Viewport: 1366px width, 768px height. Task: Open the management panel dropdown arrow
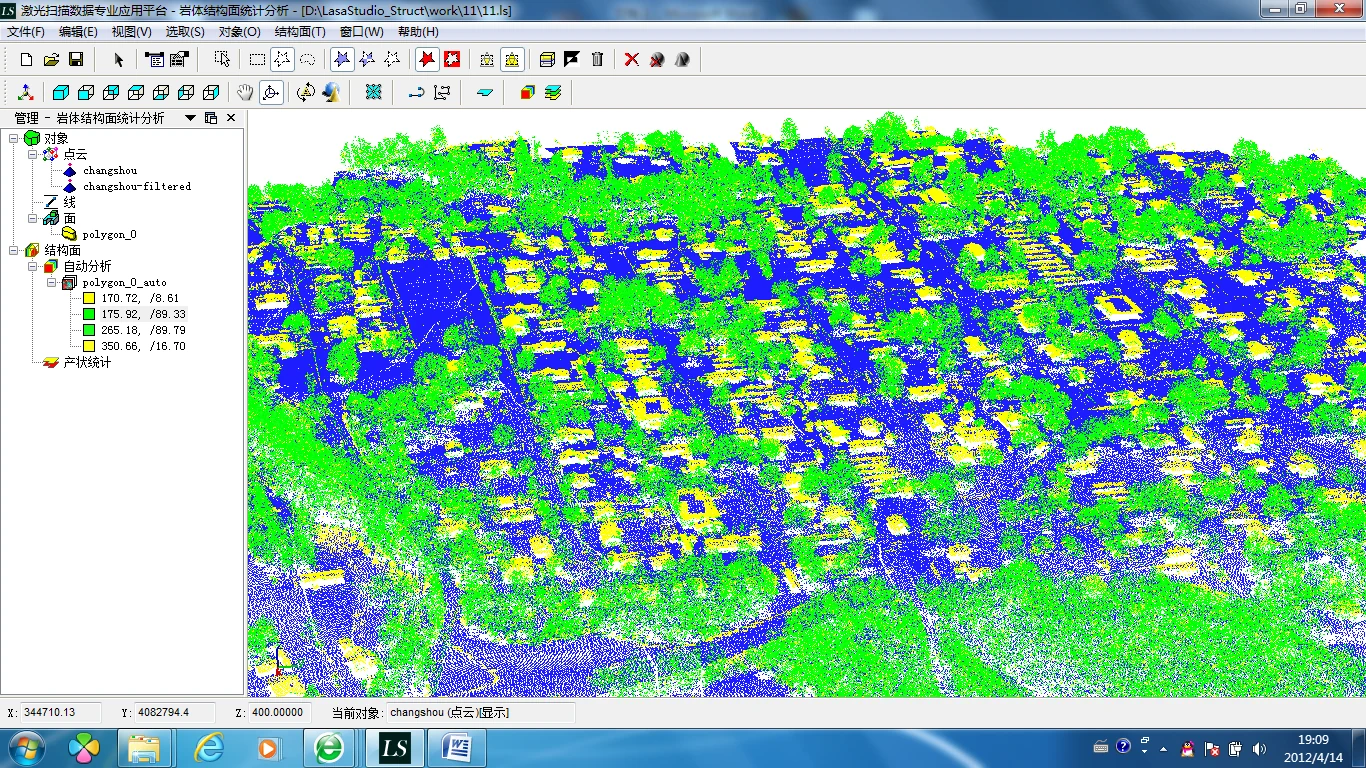coord(190,118)
